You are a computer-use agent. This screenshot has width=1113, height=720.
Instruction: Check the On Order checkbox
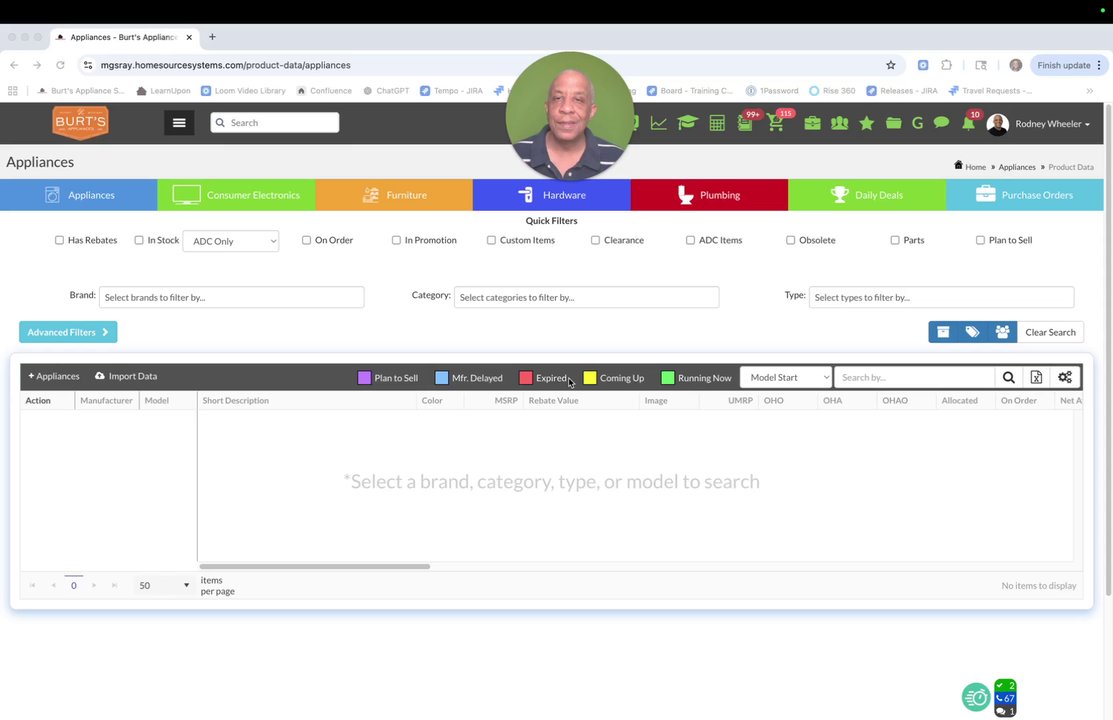[x=307, y=240]
